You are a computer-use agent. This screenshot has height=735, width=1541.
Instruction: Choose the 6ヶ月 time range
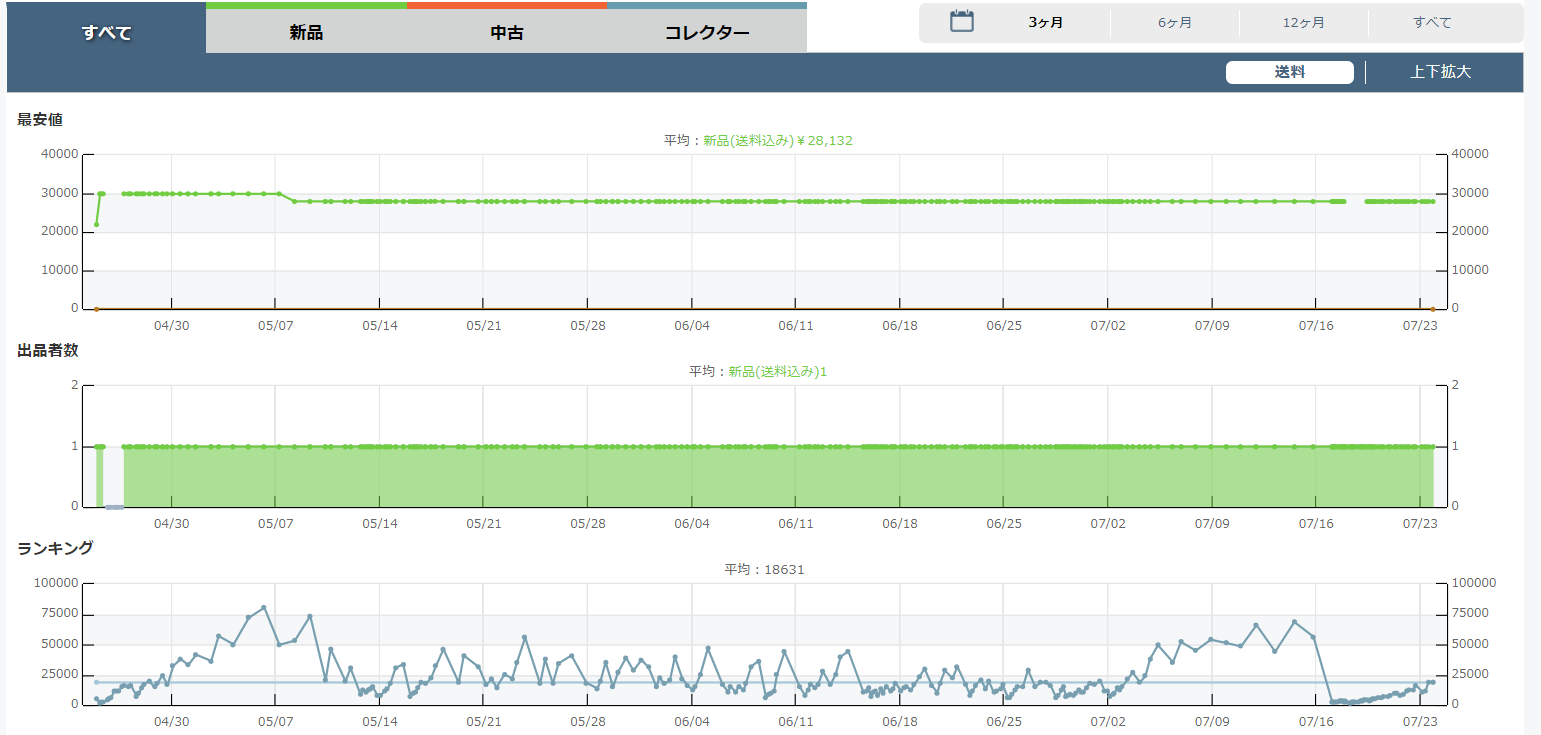click(1174, 22)
